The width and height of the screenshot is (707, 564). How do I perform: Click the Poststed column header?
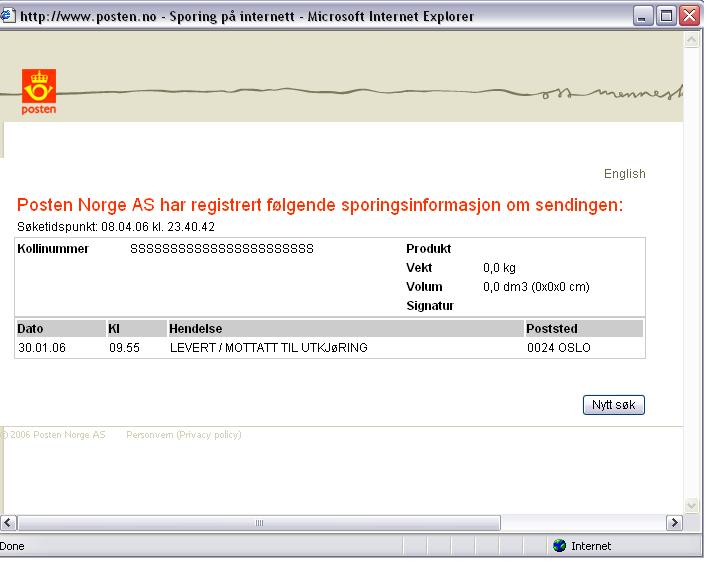(584, 329)
